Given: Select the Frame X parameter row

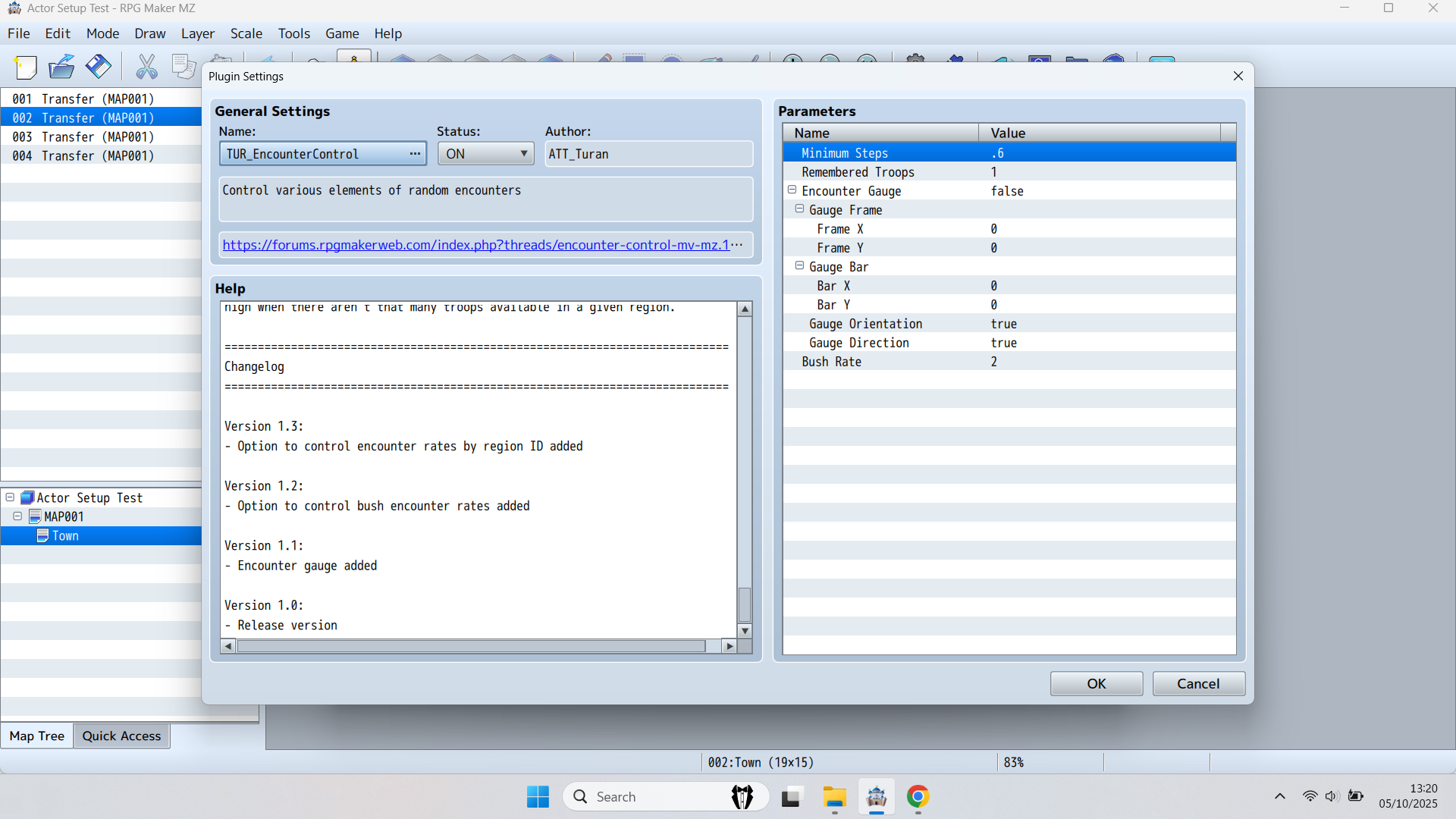Looking at the screenshot, I should click(x=1009, y=229).
